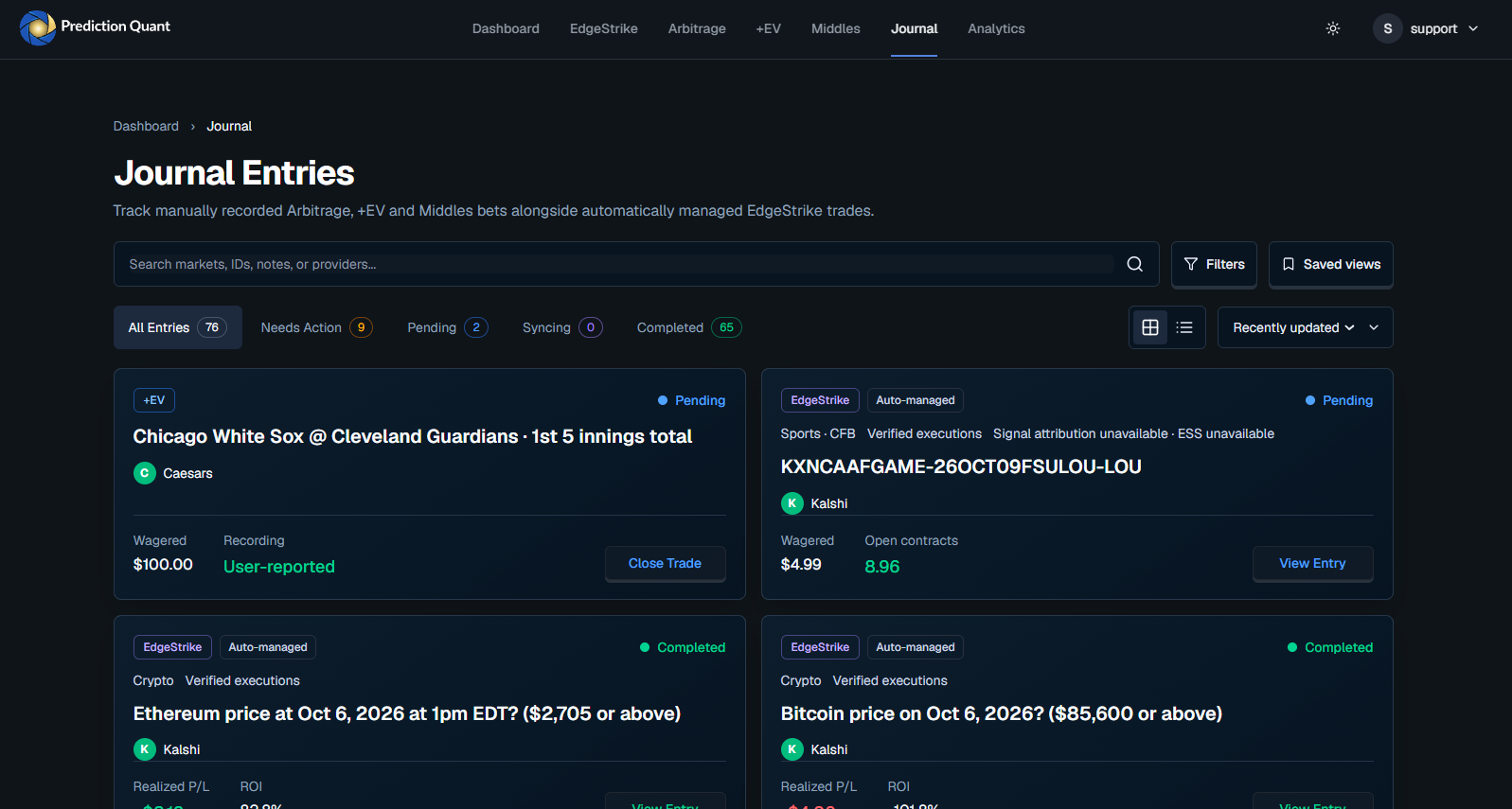The image size is (1512, 809).
Task: Click Completed status on Ethereum card
Action: (683, 647)
